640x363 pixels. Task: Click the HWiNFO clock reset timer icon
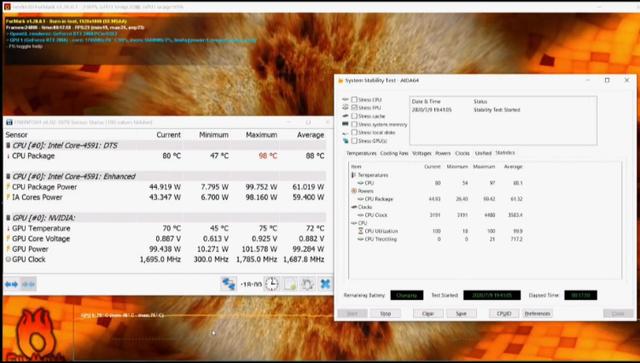coord(271,284)
